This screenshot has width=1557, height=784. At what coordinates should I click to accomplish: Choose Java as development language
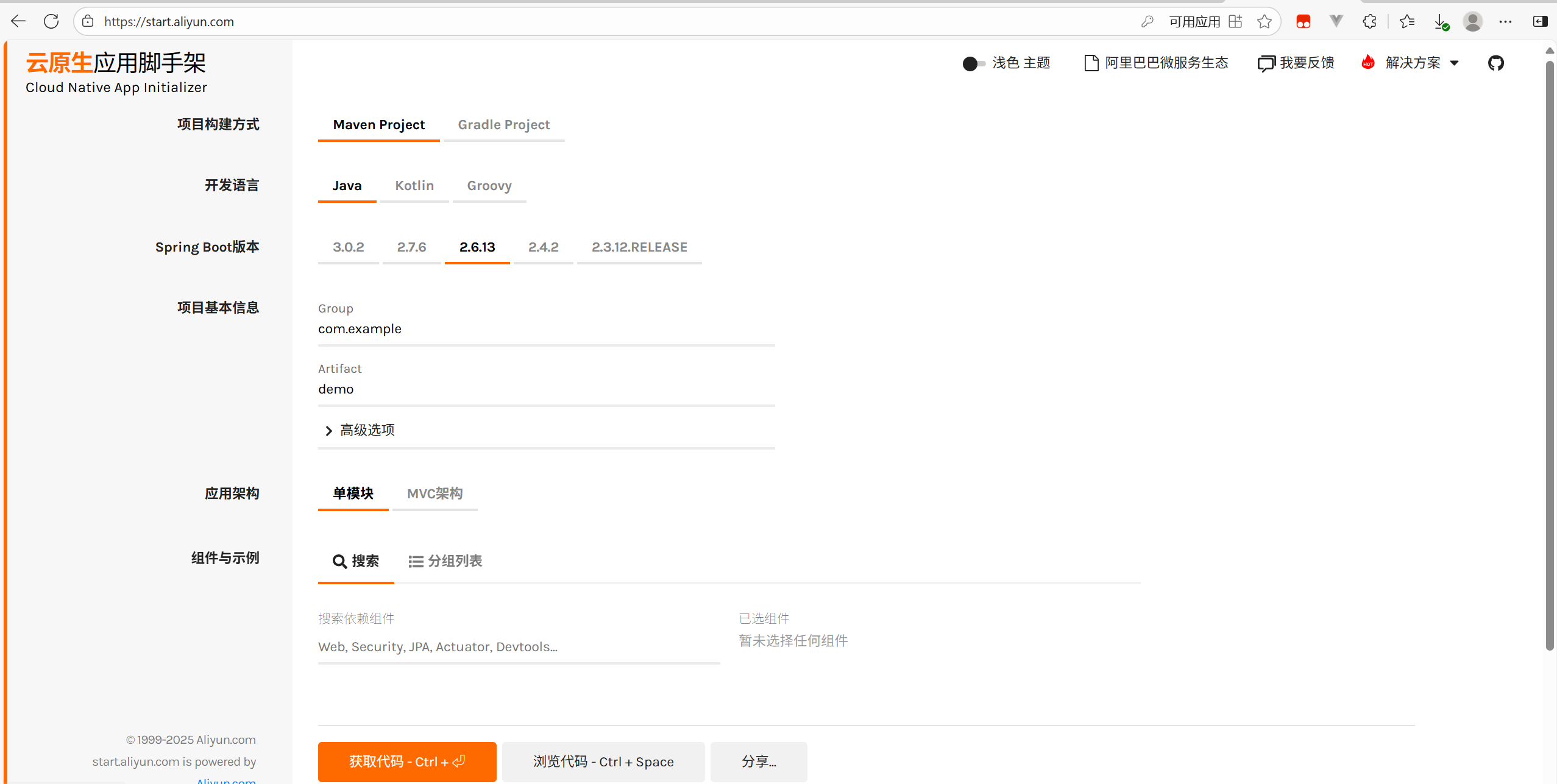pyautogui.click(x=347, y=186)
